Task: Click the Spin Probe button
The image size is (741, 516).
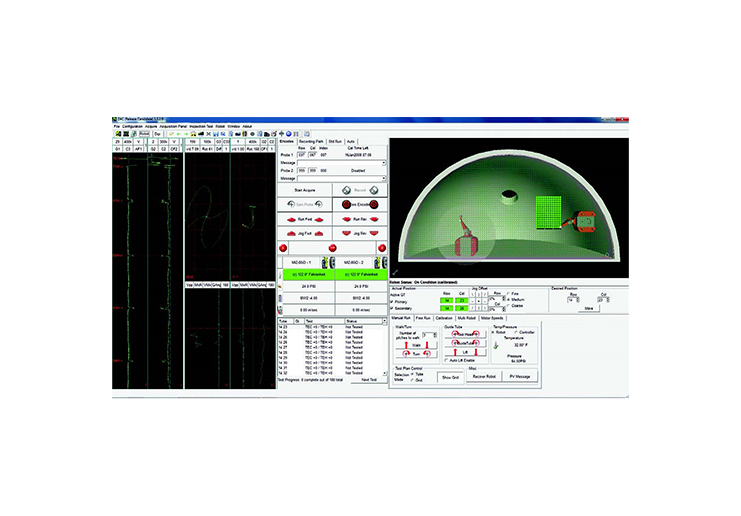Action: click(x=305, y=204)
